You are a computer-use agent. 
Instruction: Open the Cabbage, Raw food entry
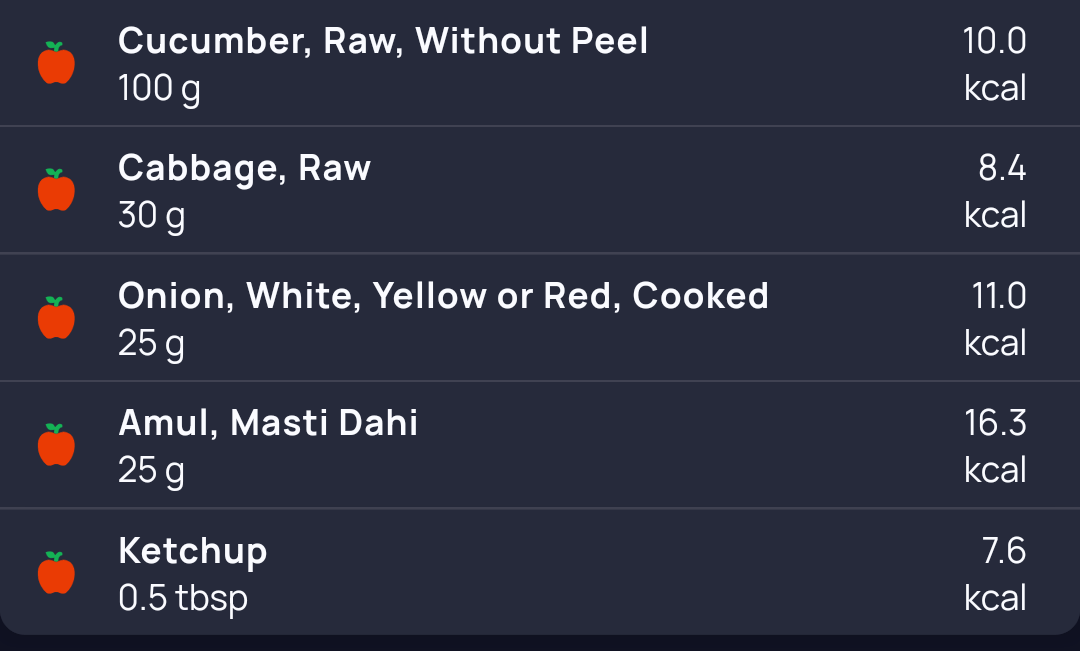point(244,168)
